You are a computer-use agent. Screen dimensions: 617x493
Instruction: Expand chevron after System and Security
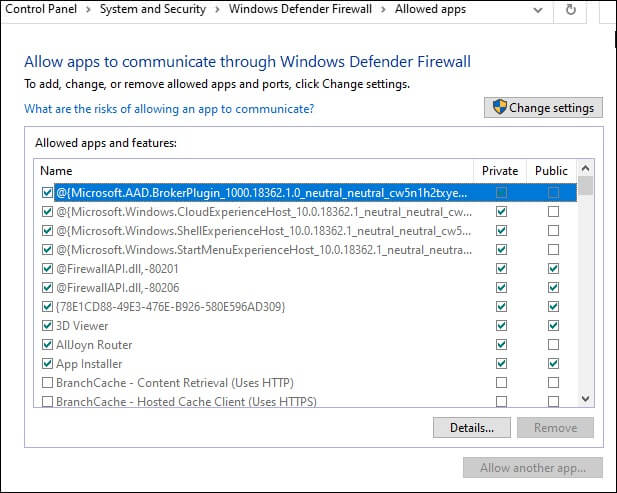tap(218, 9)
